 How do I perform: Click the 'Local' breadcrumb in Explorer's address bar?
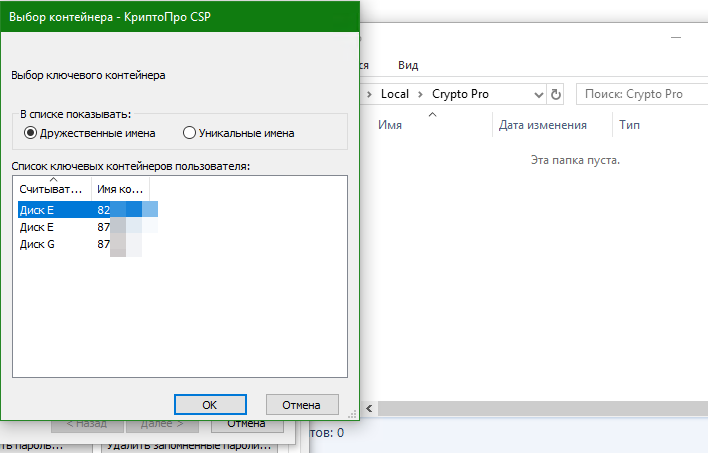coord(395,94)
